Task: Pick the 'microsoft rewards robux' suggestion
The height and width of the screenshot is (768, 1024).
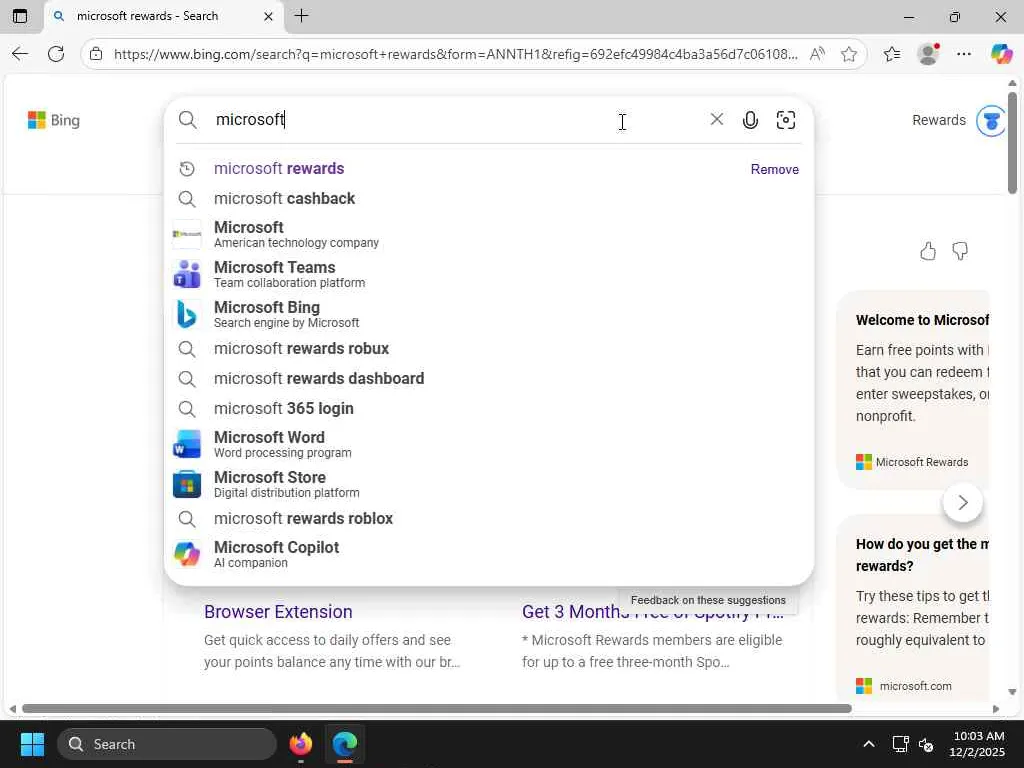Action: (x=489, y=349)
